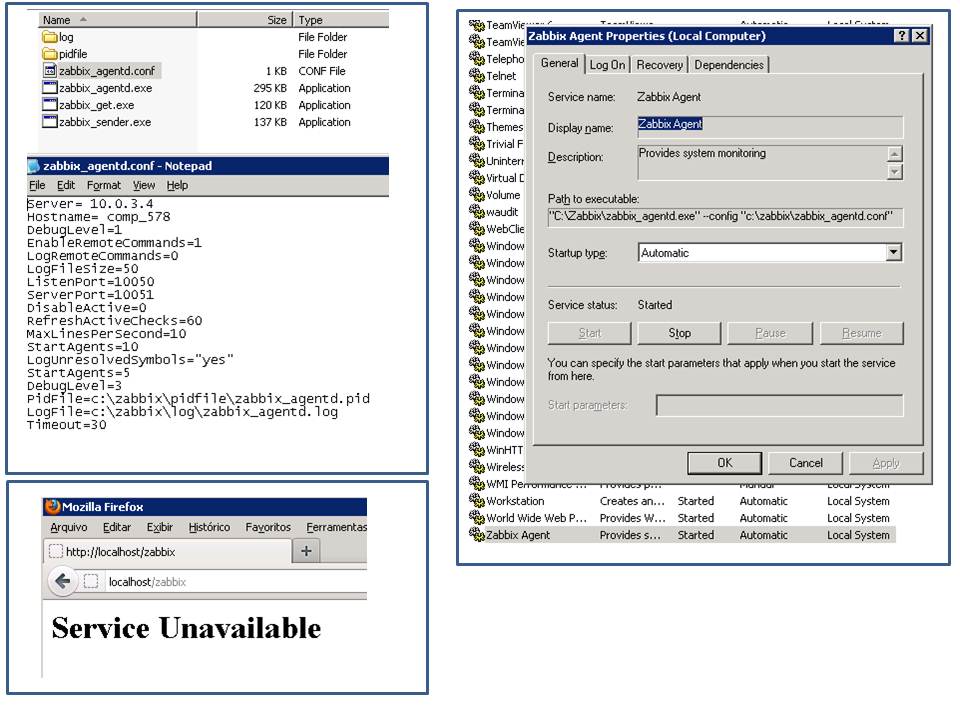Open Notepad View menu
This screenshot has height=720, width=960.
(144, 185)
